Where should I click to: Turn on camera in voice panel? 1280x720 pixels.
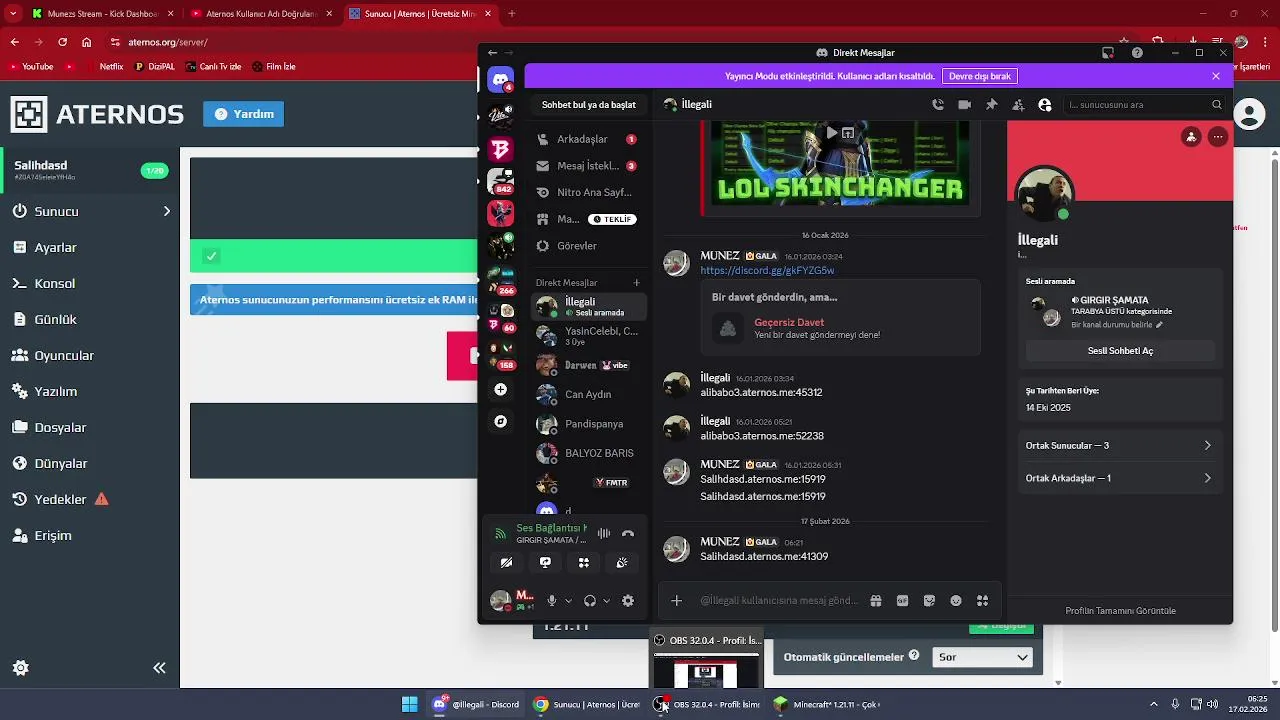(506, 562)
